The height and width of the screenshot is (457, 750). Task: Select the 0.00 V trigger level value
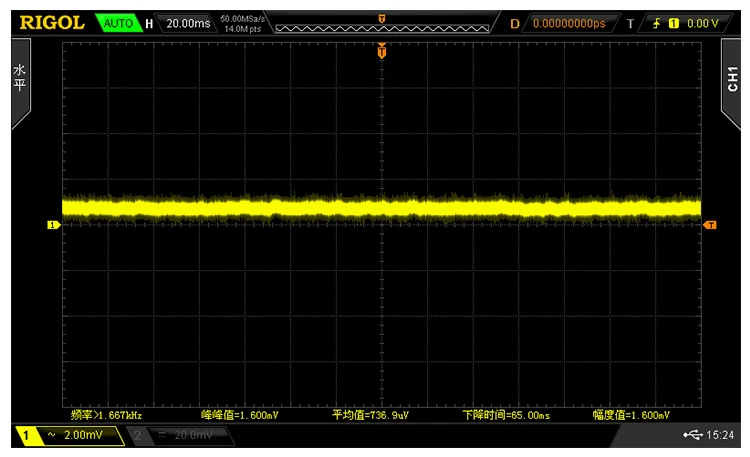point(703,23)
